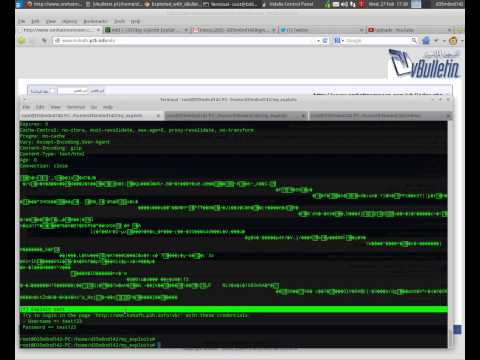Switch to Terminal window in taskbar

(x=230, y=4)
